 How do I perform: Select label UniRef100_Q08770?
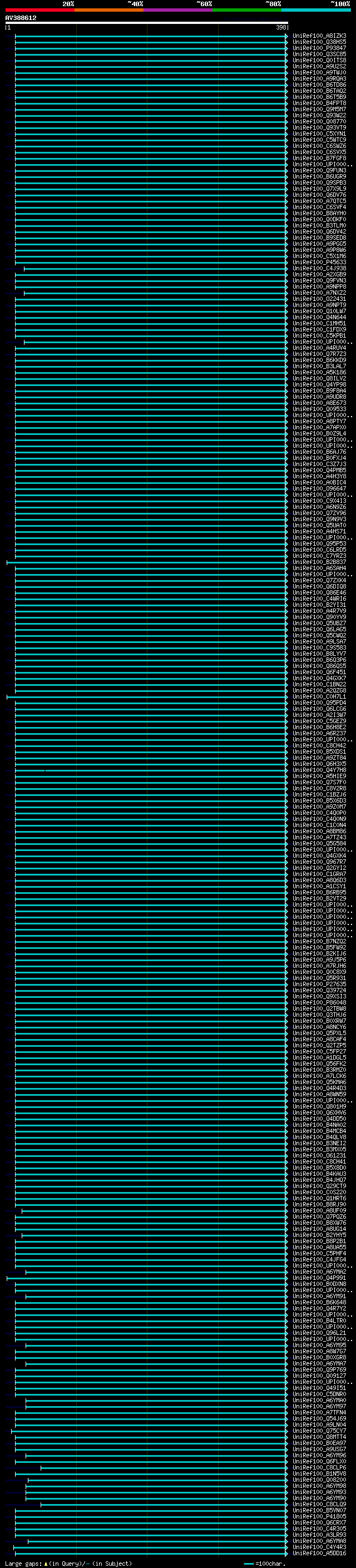tap(319, 122)
